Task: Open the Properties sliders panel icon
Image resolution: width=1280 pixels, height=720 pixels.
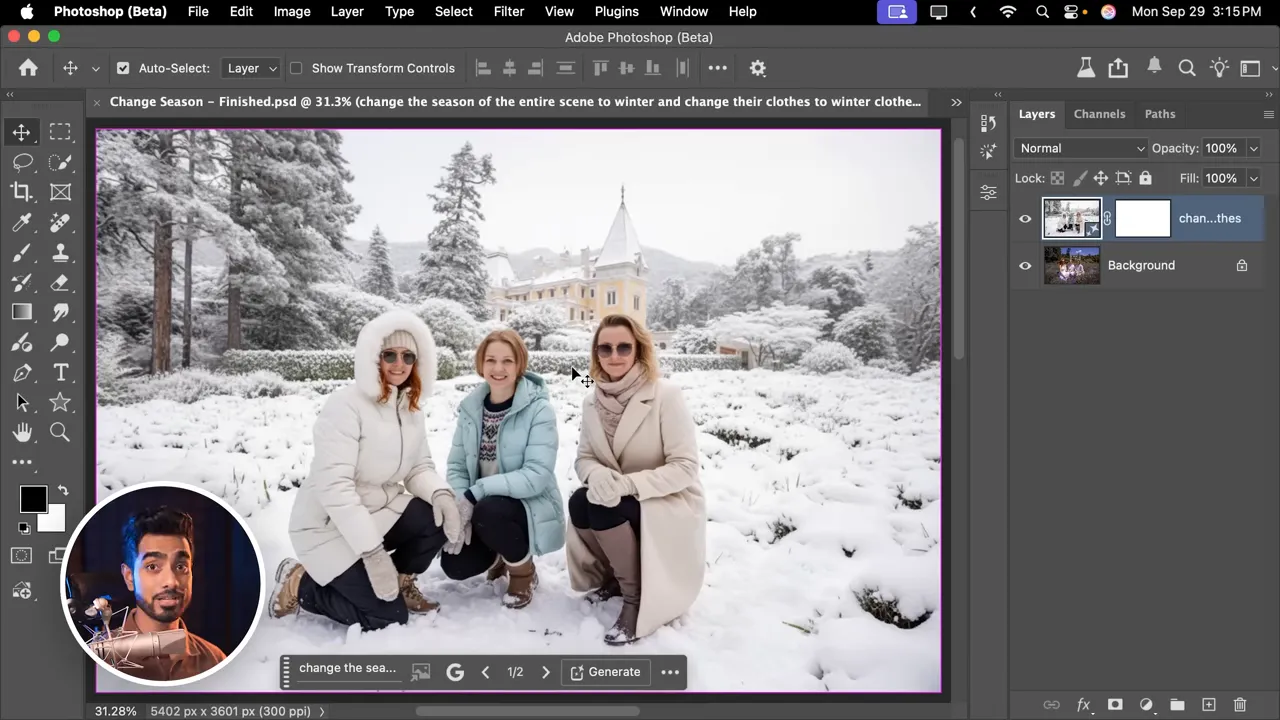Action: click(x=988, y=193)
